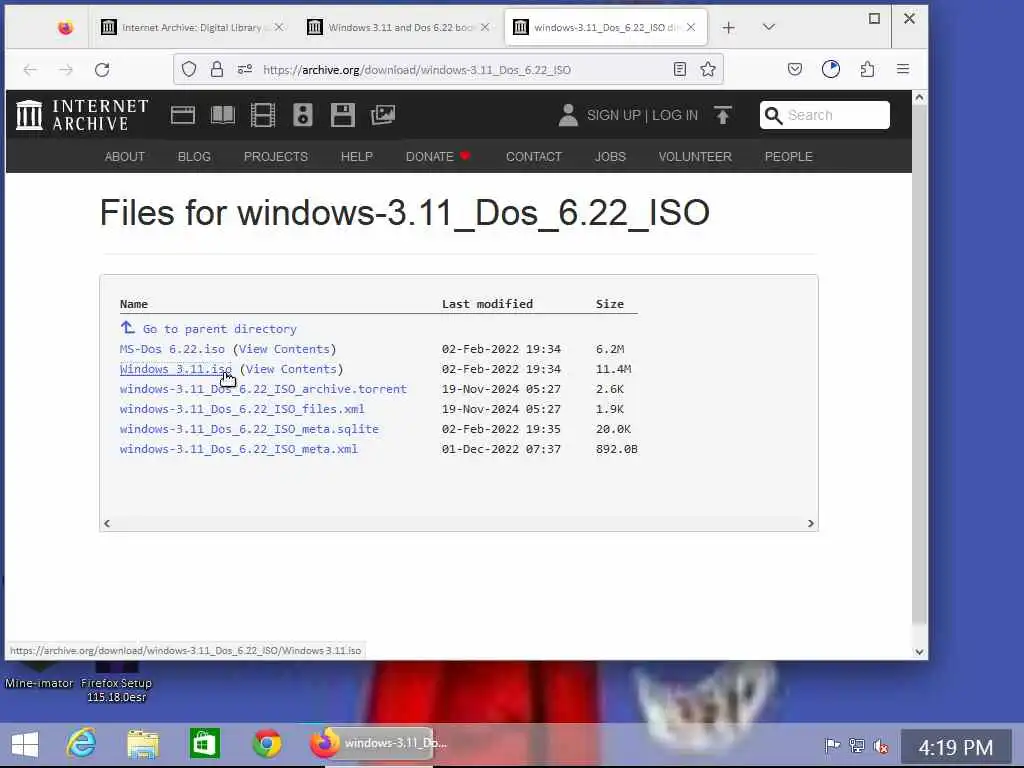1024x768 pixels.
Task: Open the _meta.sqlite file link
Action: 249,429
